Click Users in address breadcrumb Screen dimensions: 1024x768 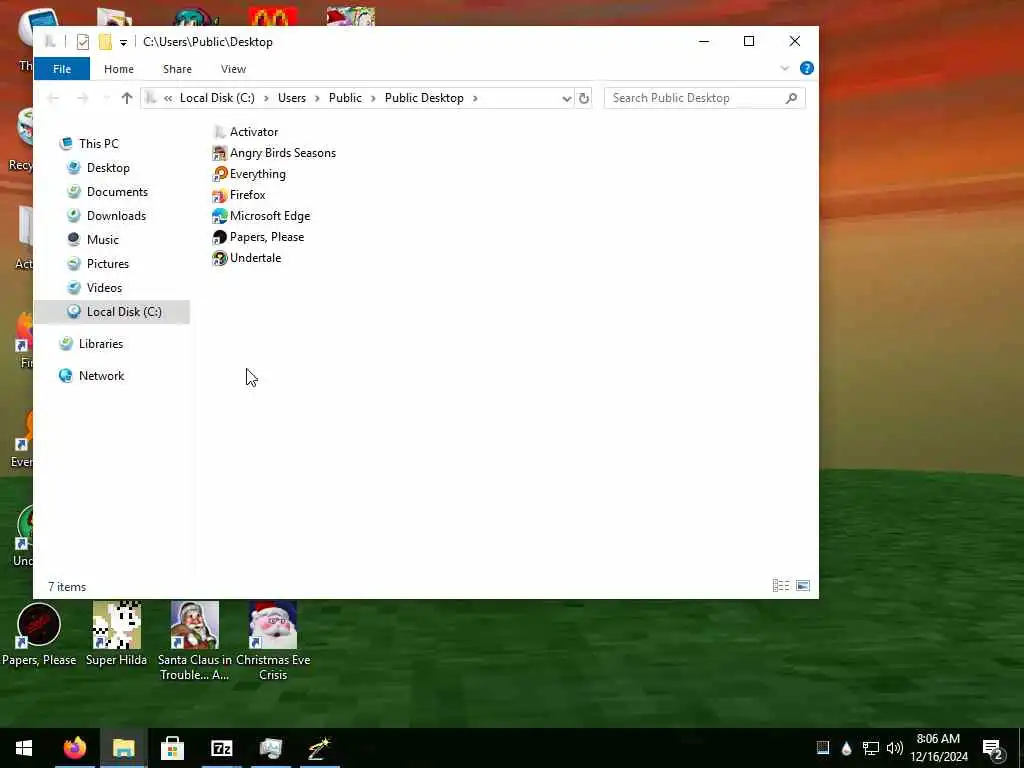292,98
